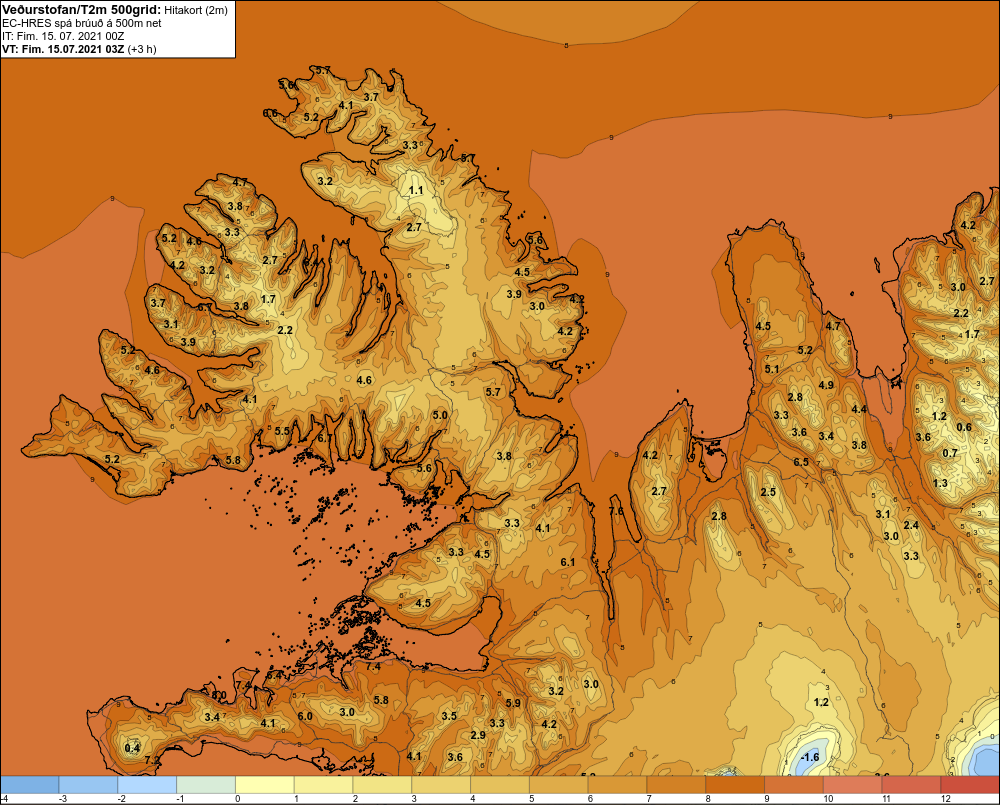Click the '0.4' temperature value
1000x805 pixels.
[x=132, y=748]
